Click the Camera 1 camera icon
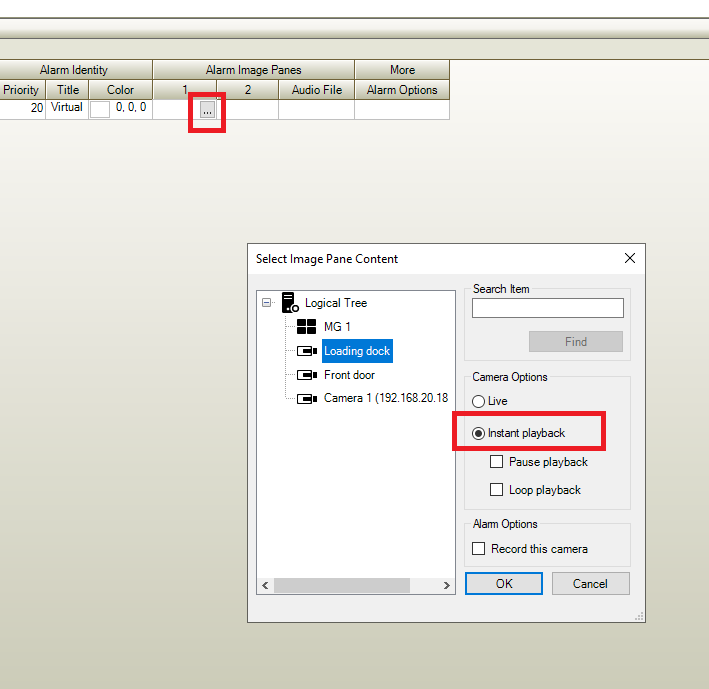The image size is (709, 689). coord(307,398)
